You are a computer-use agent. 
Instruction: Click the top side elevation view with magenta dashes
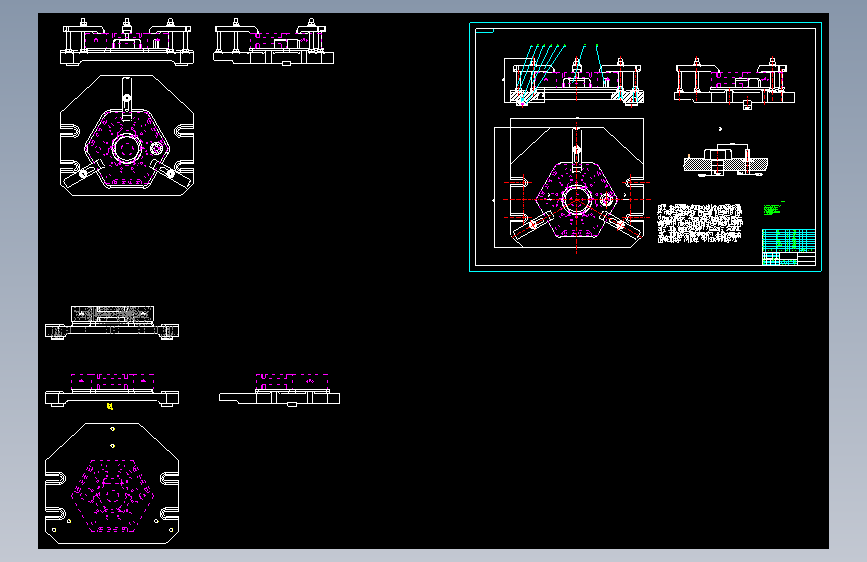[274, 42]
